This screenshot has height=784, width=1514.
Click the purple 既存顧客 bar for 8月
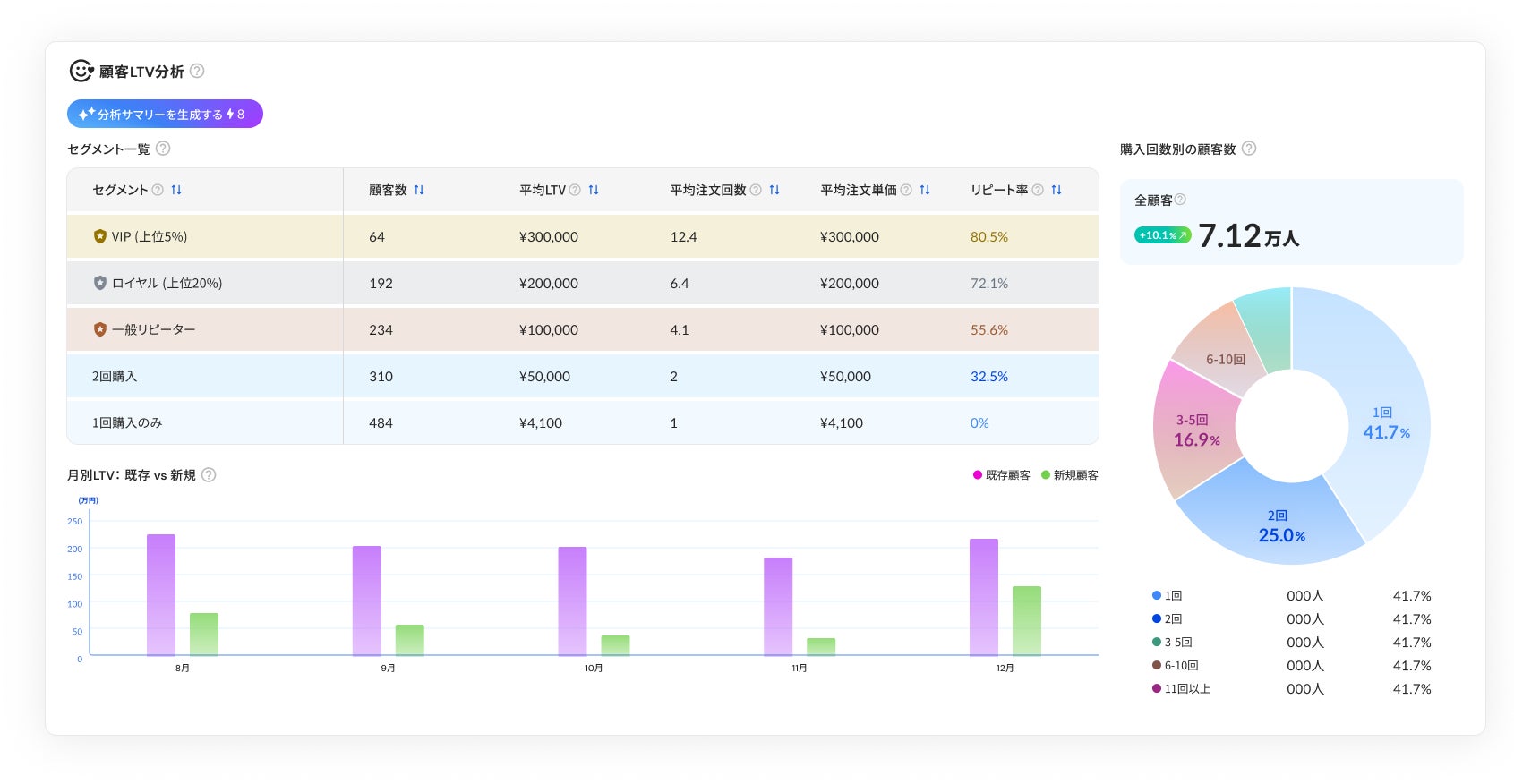tap(161, 595)
